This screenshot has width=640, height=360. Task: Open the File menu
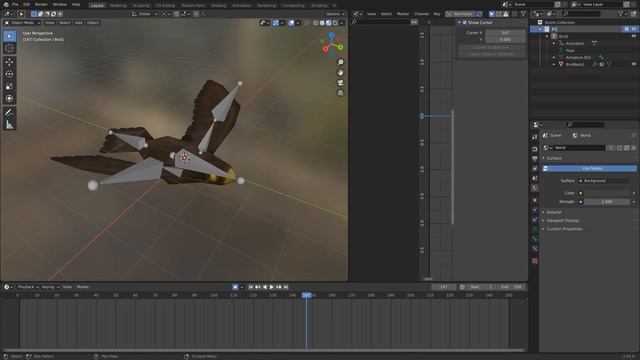(x=15, y=4)
